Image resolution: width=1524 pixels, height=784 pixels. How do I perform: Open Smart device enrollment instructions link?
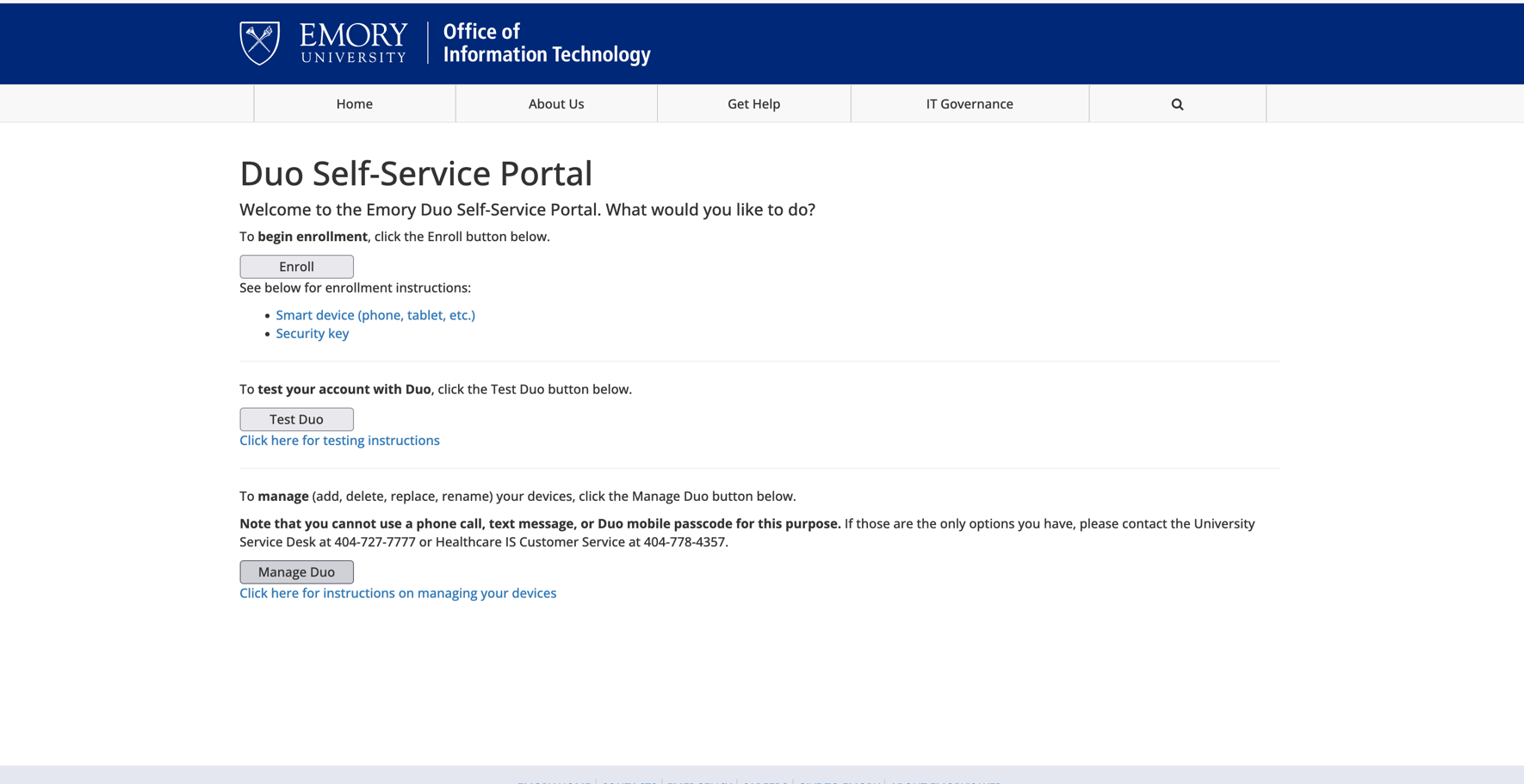[375, 315]
